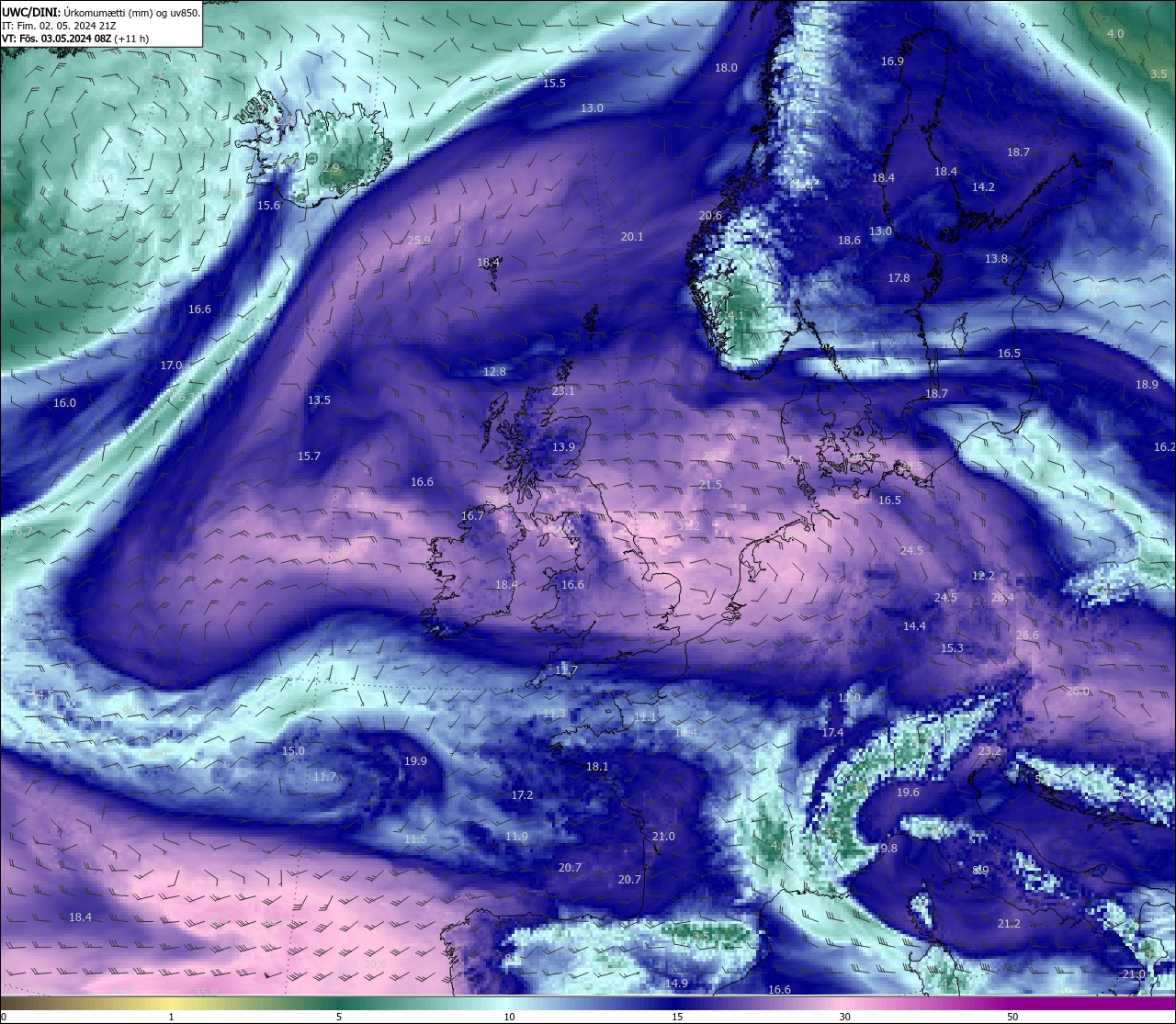Screen dimensions: 1176x1024
Task: Click the colour scale tick labelled 30
Action: click(x=844, y=1017)
